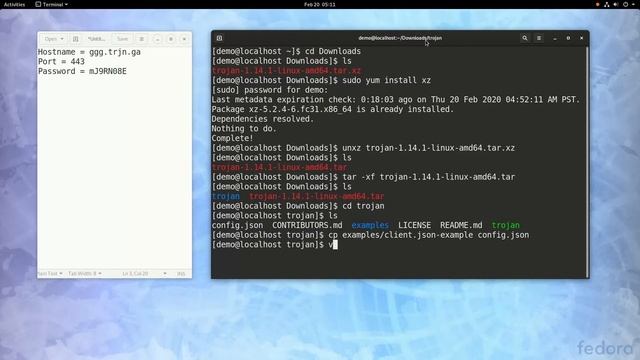Viewport: 640px width, 360px height.
Task: Click the Save button in text editor
Action: pos(122,39)
